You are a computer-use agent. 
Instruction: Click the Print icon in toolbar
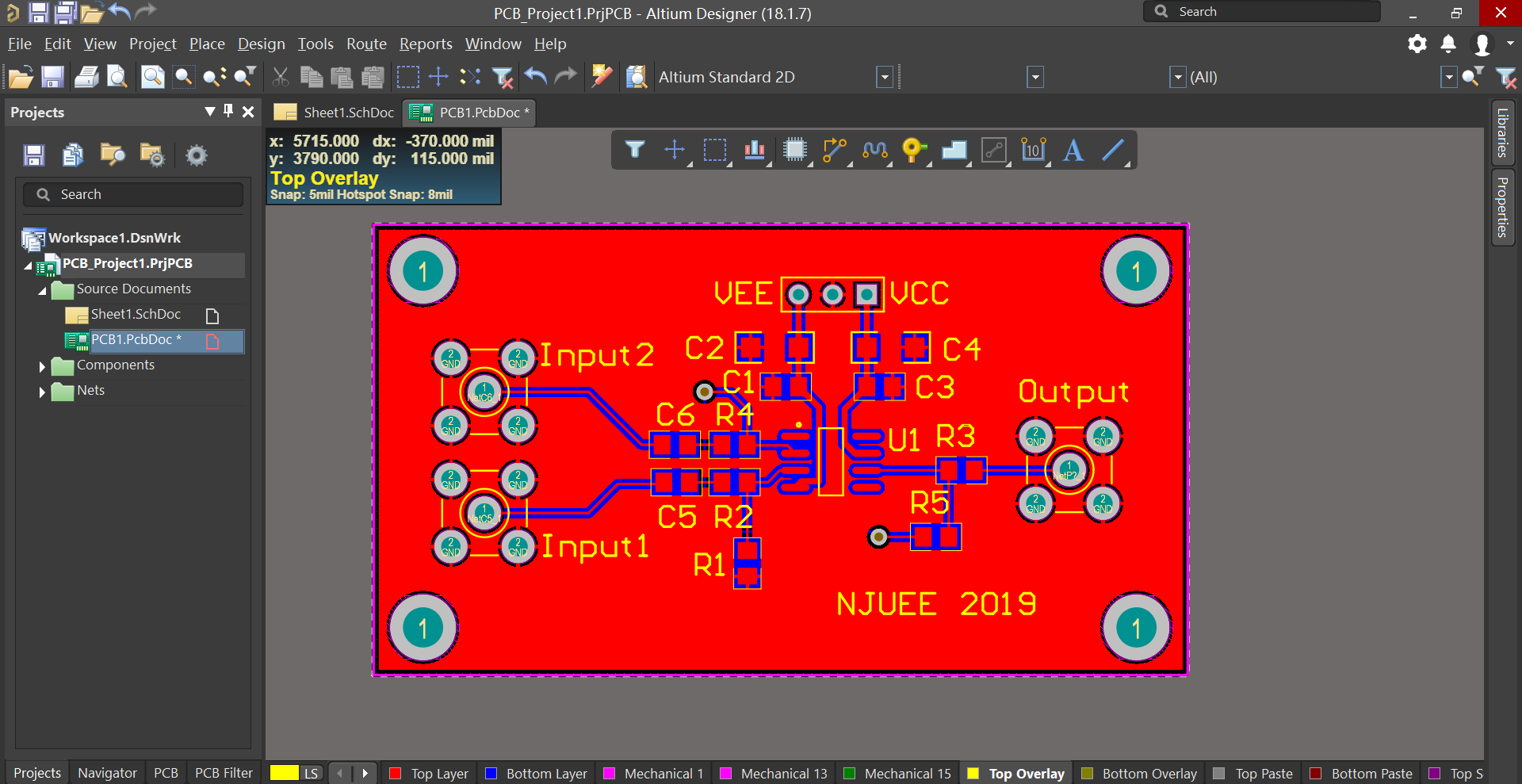[x=86, y=77]
